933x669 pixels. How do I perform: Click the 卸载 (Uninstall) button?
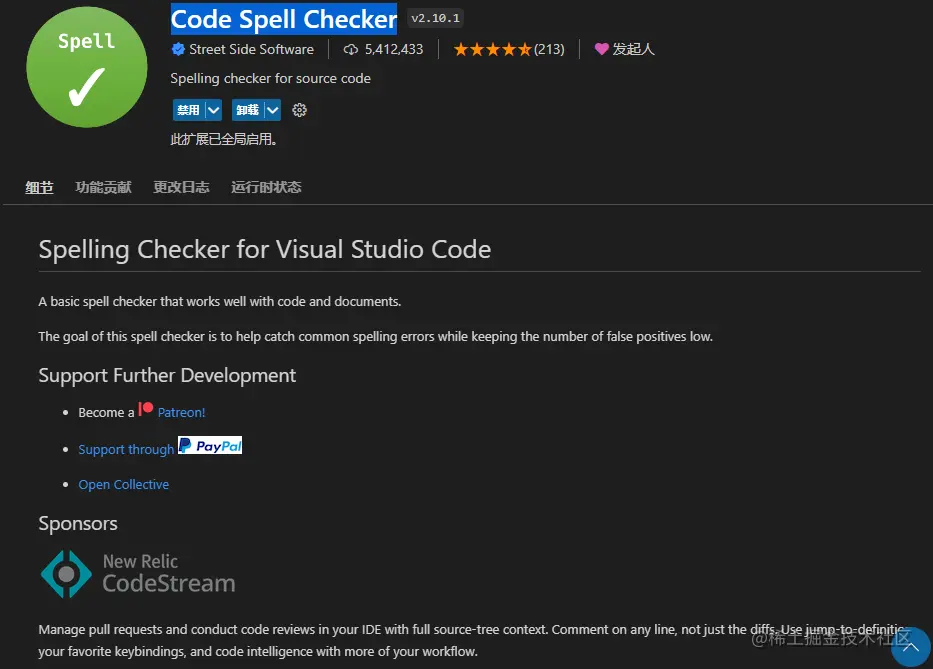(247, 110)
